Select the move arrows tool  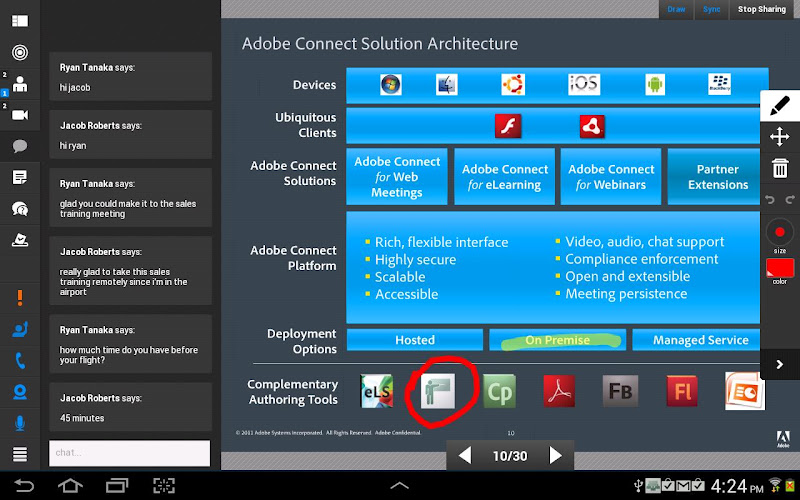click(780, 137)
